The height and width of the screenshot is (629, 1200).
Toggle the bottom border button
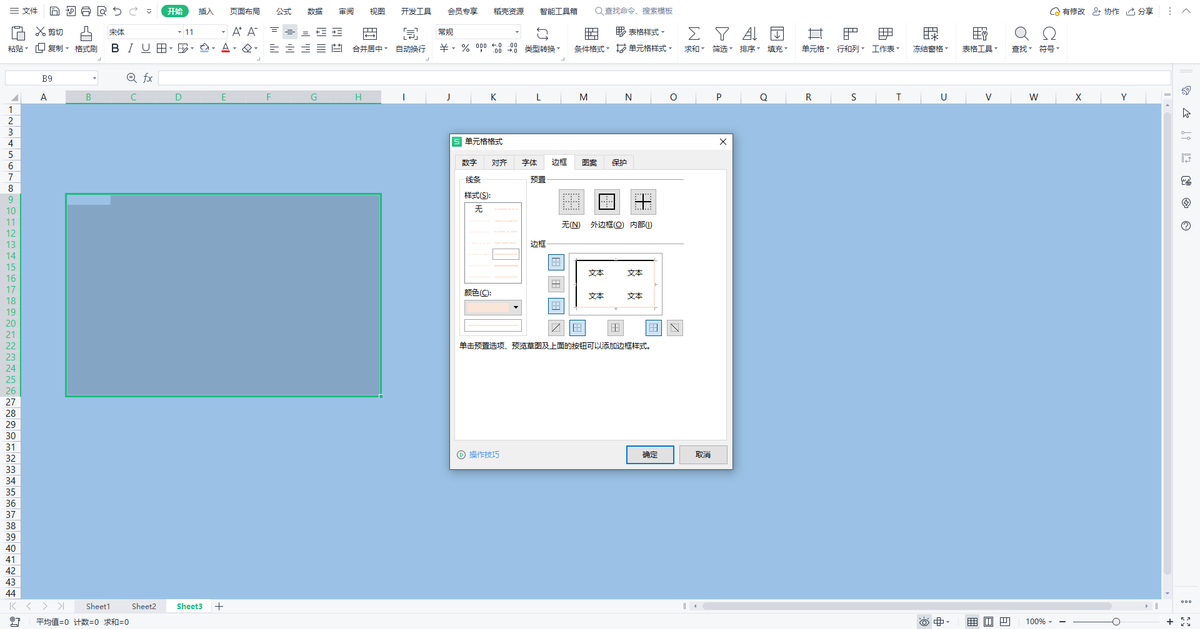pyautogui.click(x=556, y=306)
